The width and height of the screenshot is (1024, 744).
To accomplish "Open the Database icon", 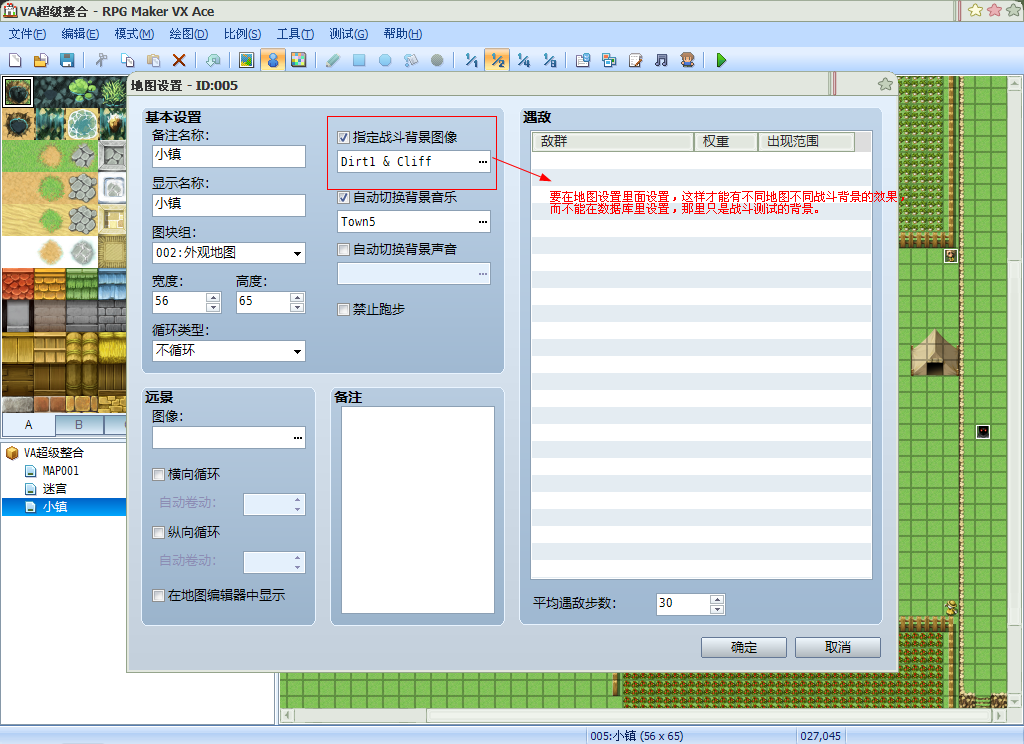I will point(583,60).
